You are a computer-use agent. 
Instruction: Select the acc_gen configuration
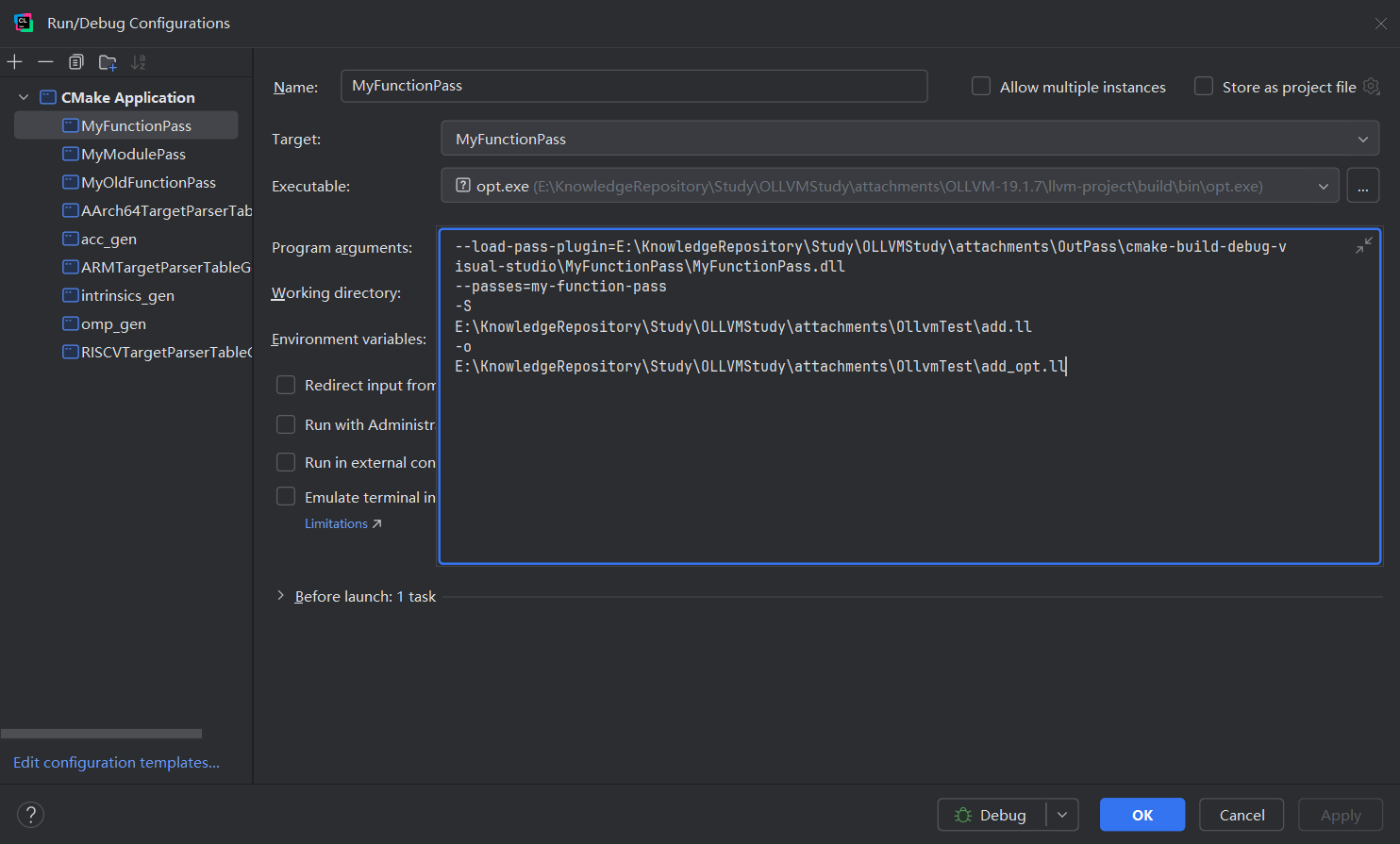click(108, 239)
